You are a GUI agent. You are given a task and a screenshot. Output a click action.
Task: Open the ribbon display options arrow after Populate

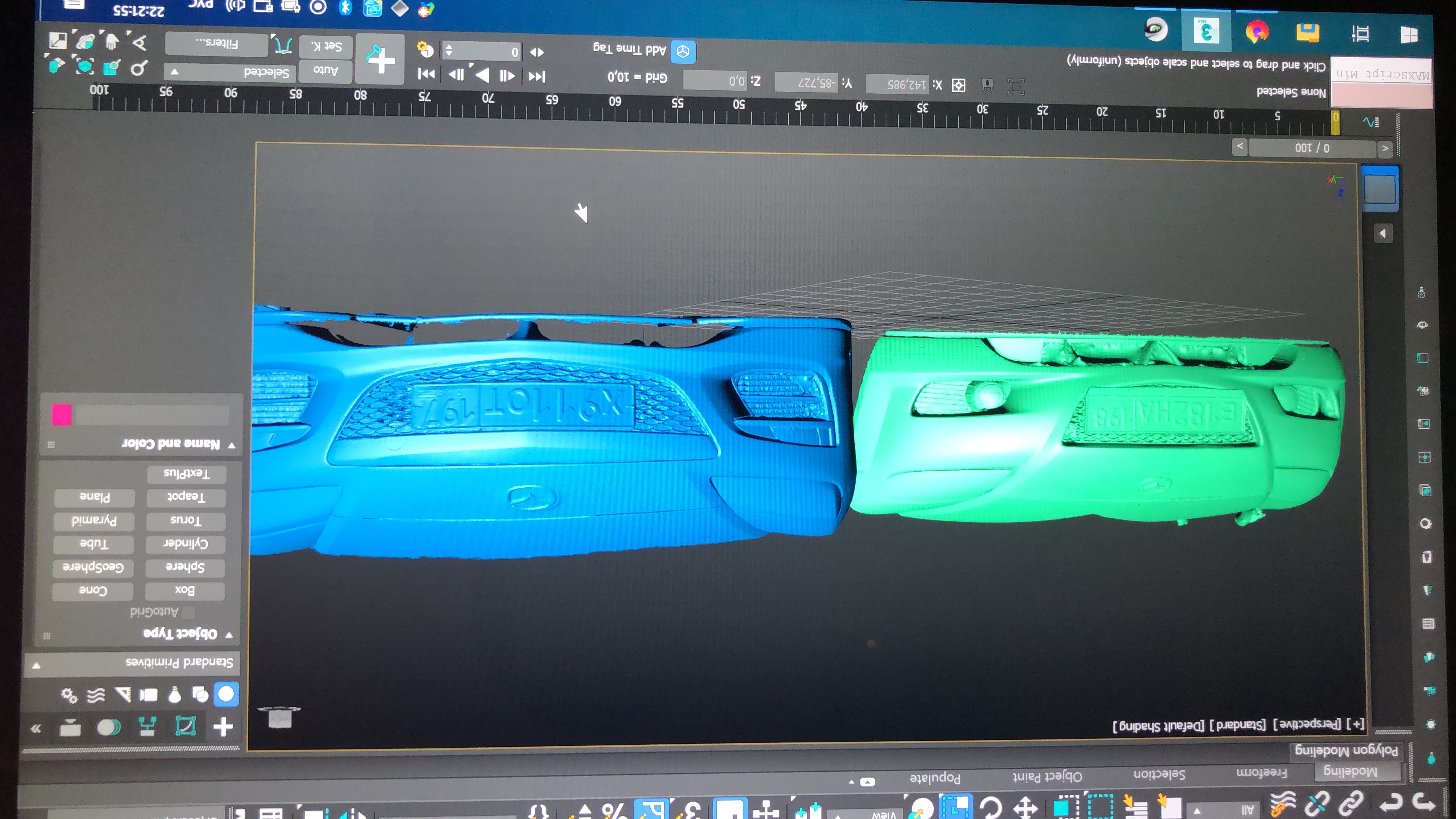click(852, 782)
